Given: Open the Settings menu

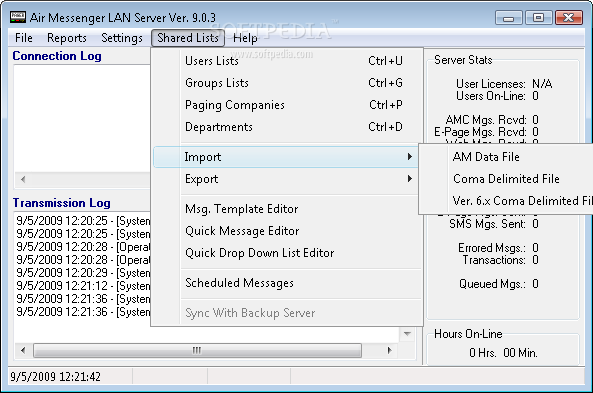Looking at the screenshot, I should [121, 38].
